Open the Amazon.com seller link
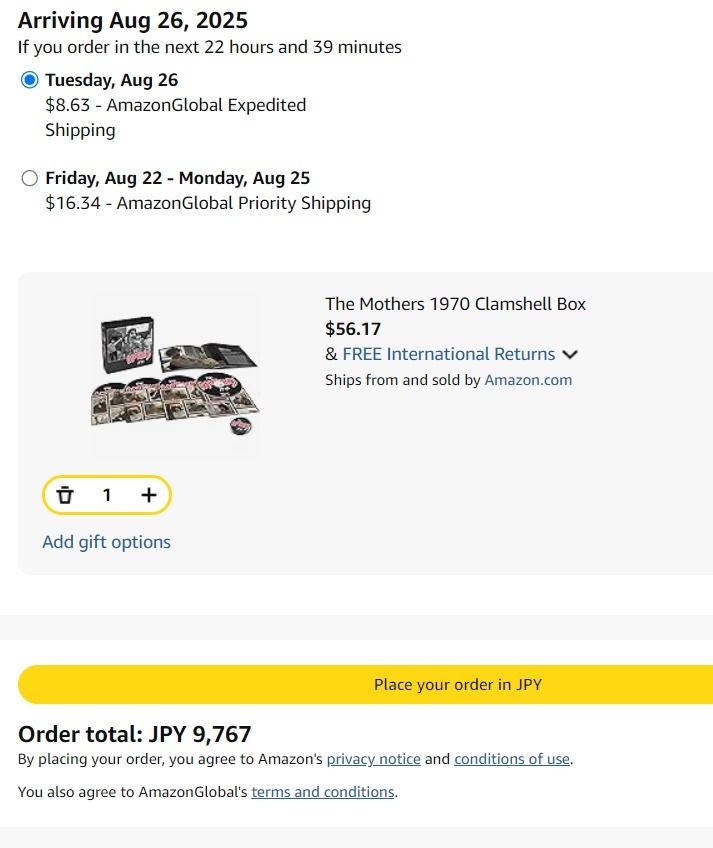This screenshot has height=848, width=713. point(528,380)
